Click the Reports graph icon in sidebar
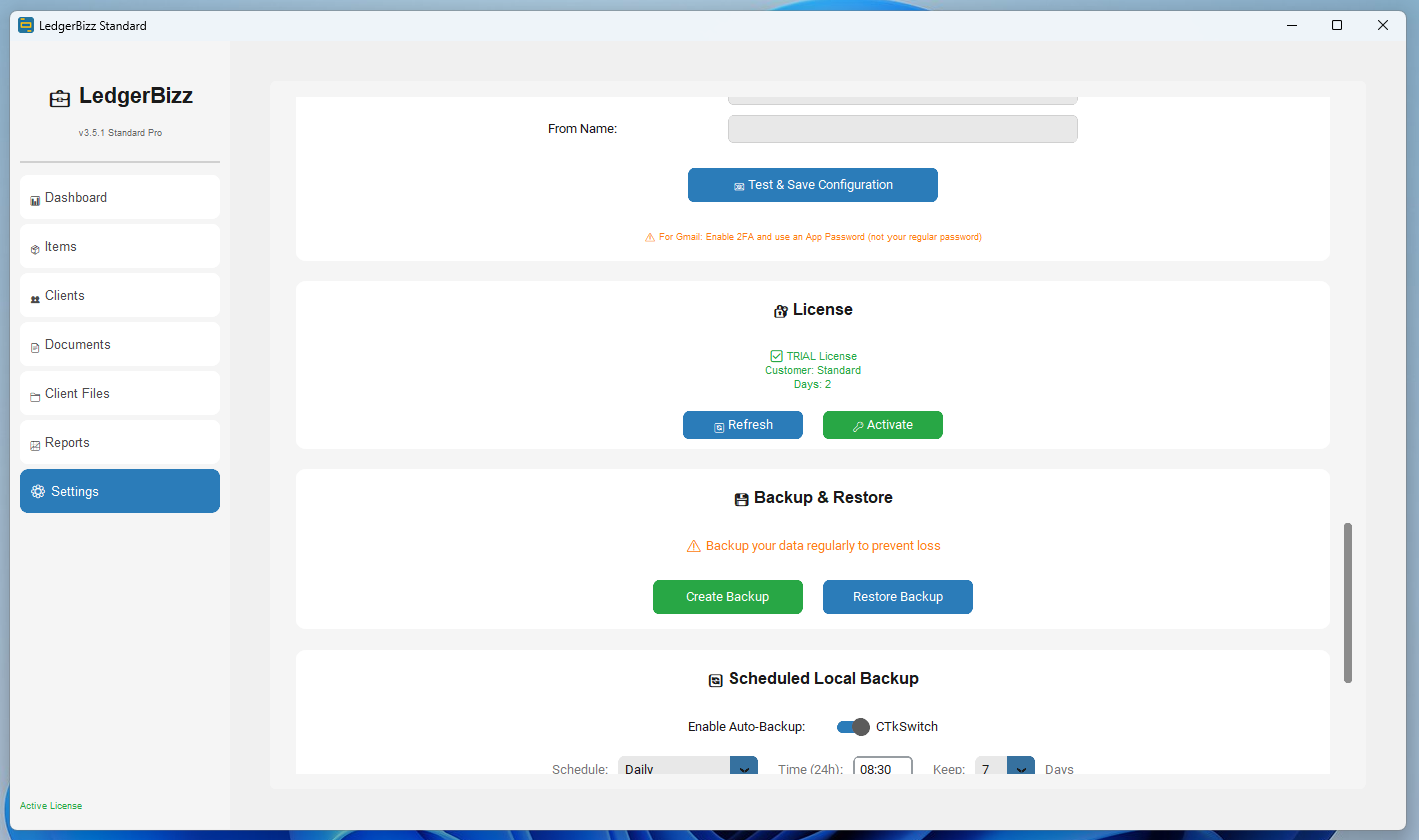The image size is (1419, 840). pyautogui.click(x=35, y=445)
